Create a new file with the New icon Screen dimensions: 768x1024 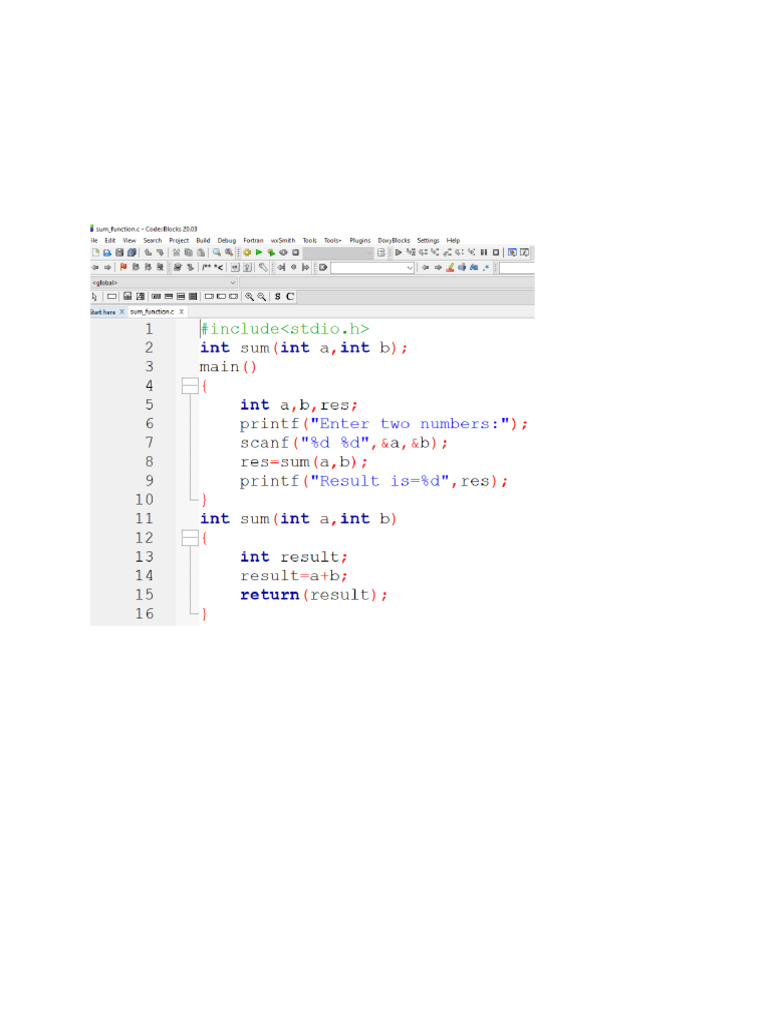point(95,253)
